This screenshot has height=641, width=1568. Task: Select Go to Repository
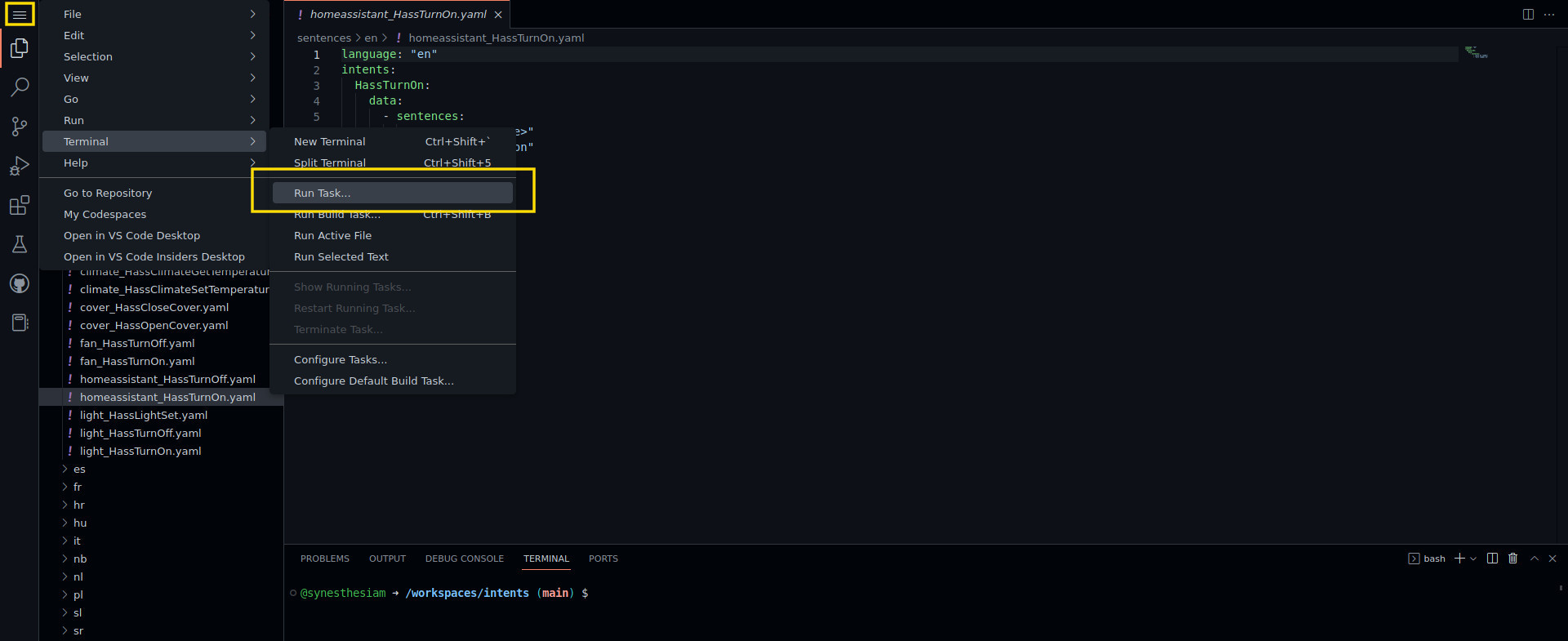[154, 193]
